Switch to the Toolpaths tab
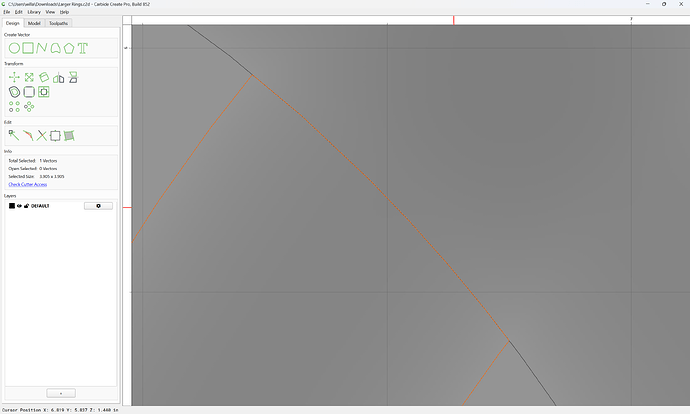The image size is (690, 414). coord(58,23)
